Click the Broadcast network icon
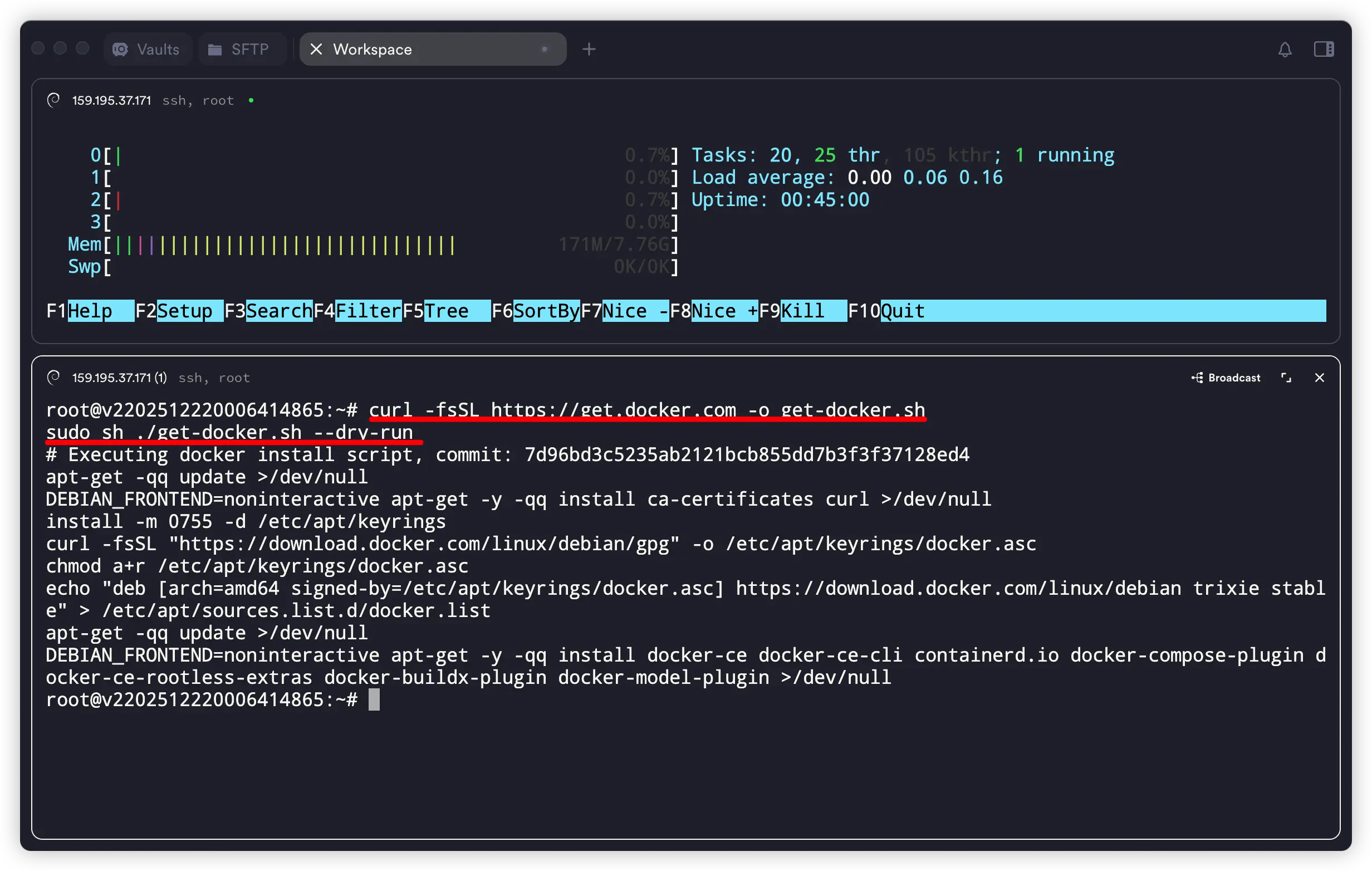 (1197, 378)
